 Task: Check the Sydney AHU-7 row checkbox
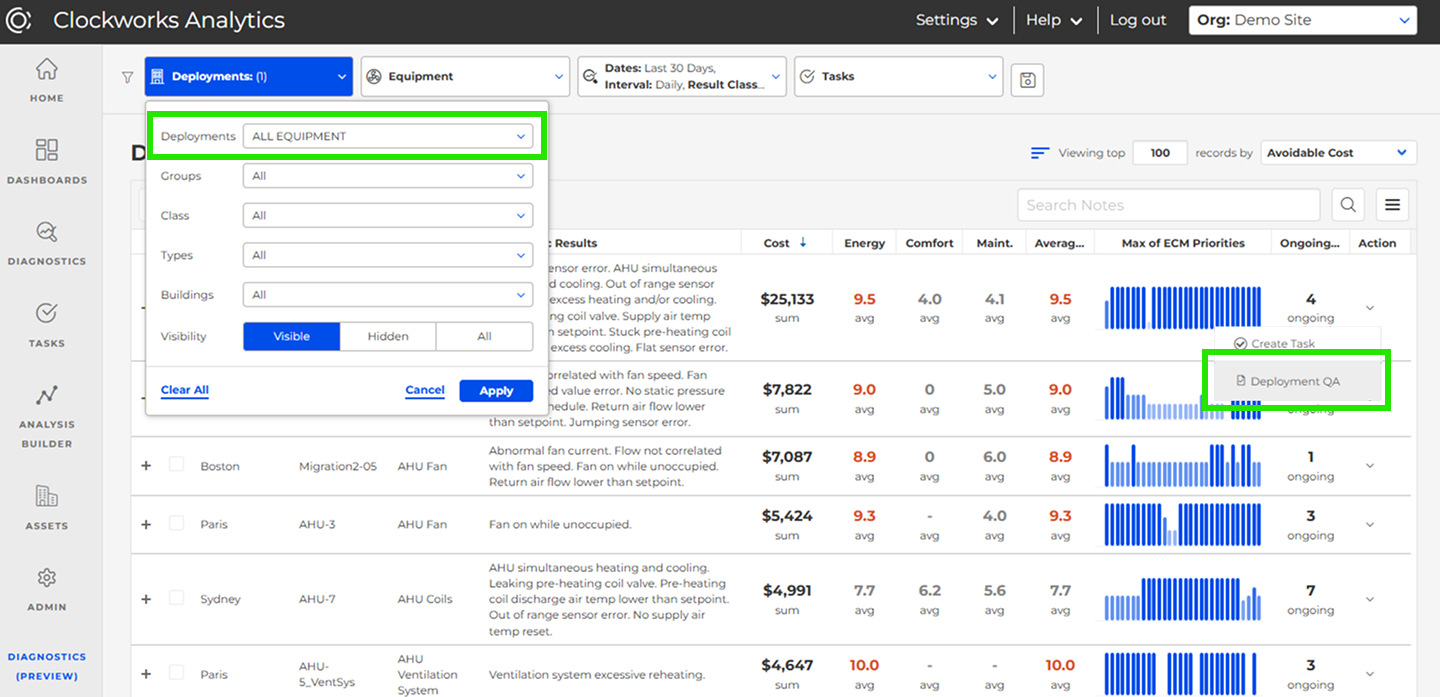pyautogui.click(x=176, y=598)
